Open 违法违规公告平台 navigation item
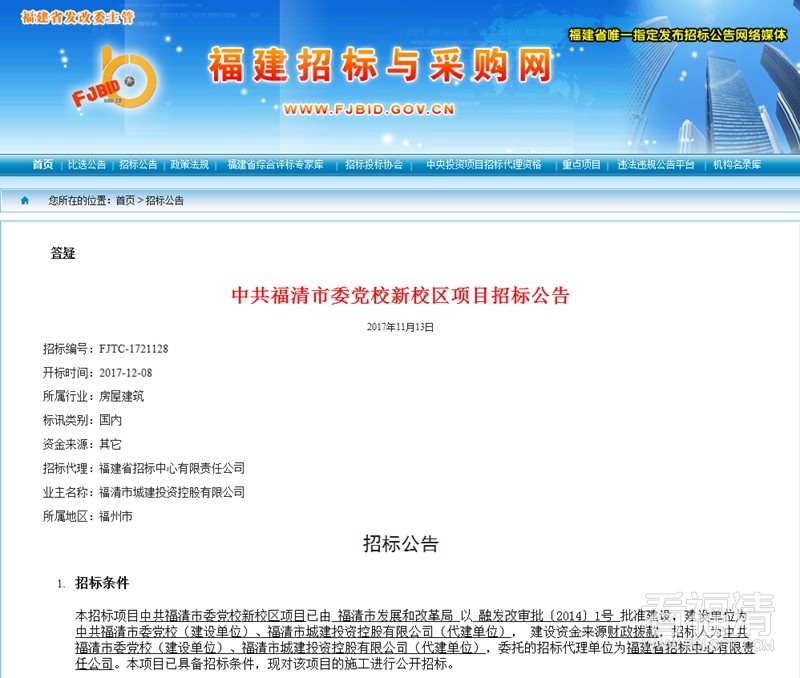Viewport: 800px width, 678px height. [x=656, y=164]
